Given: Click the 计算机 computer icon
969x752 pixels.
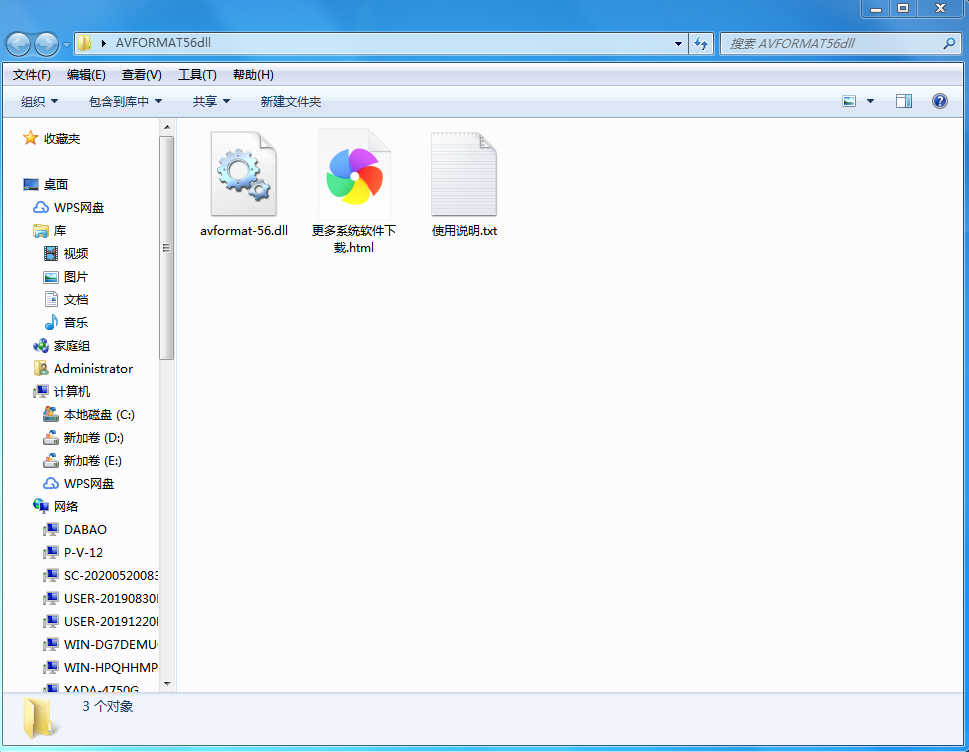Looking at the screenshot, I should pos(41,391).
